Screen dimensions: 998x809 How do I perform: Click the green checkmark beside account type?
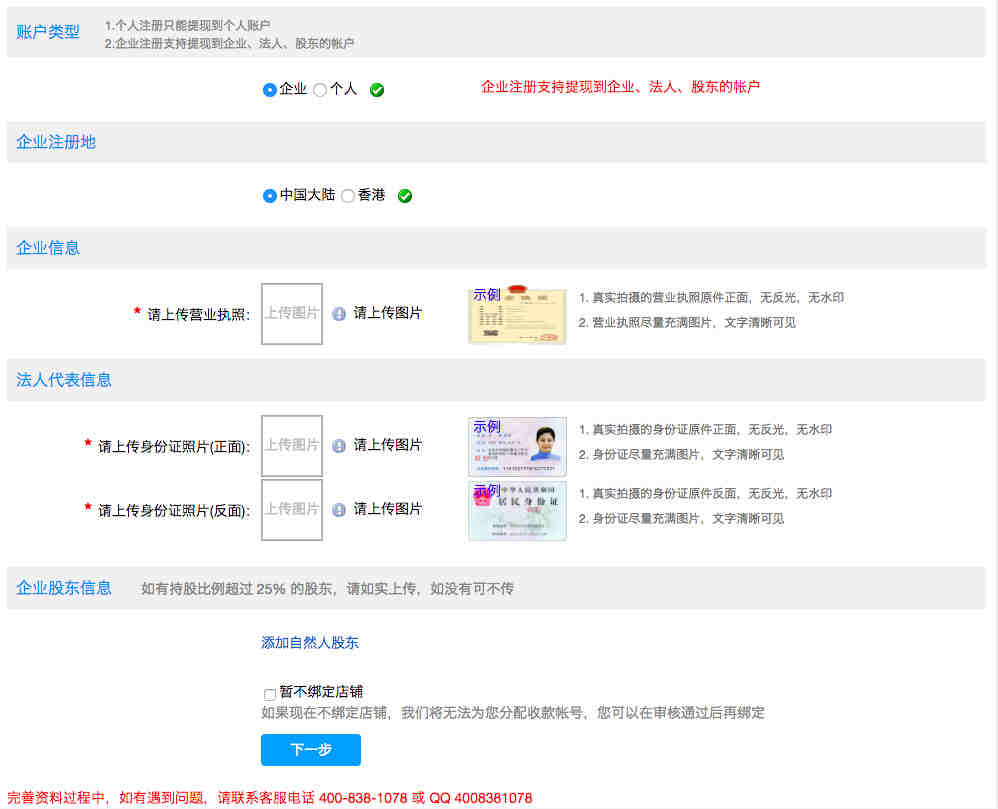377,90
